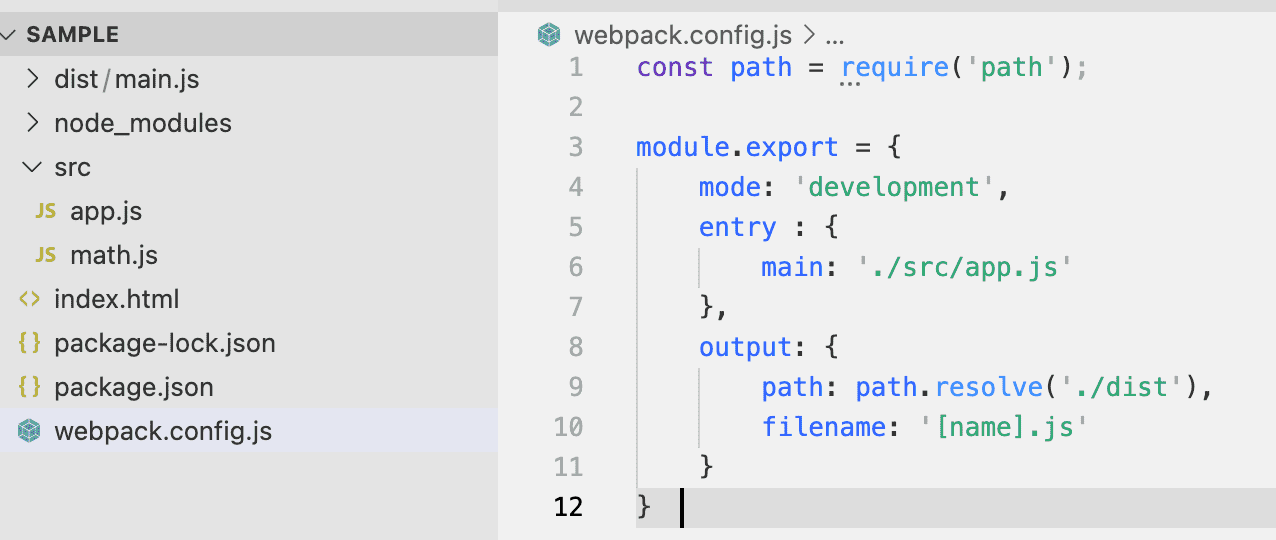The width and height of the screenshot is (1276, 540).
Task: Click the breadcrumb ellipsis after webpack.config.js
Action: click(835, 37)
